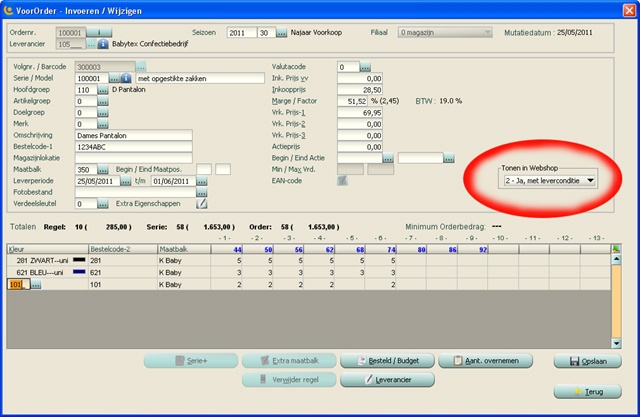This screenshot has height=417, width=640.
Task: Select the blue BLEU color swatch
Action: click(79, 272)
